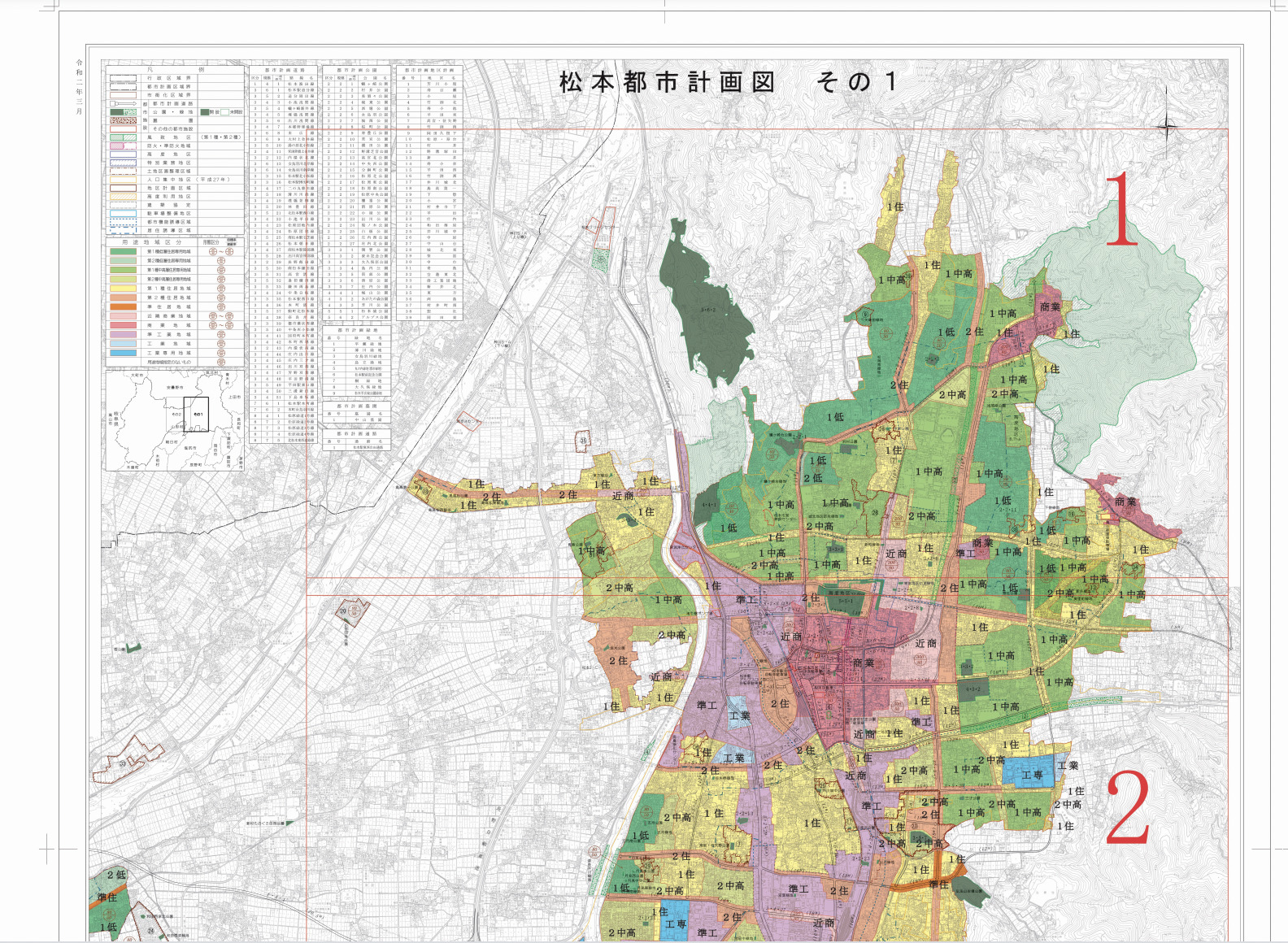The width and height of the screenshot is (1288, 943).
Task: Click the 準工業地域 purple legend swatch
Action: click(x=123, y=334)
